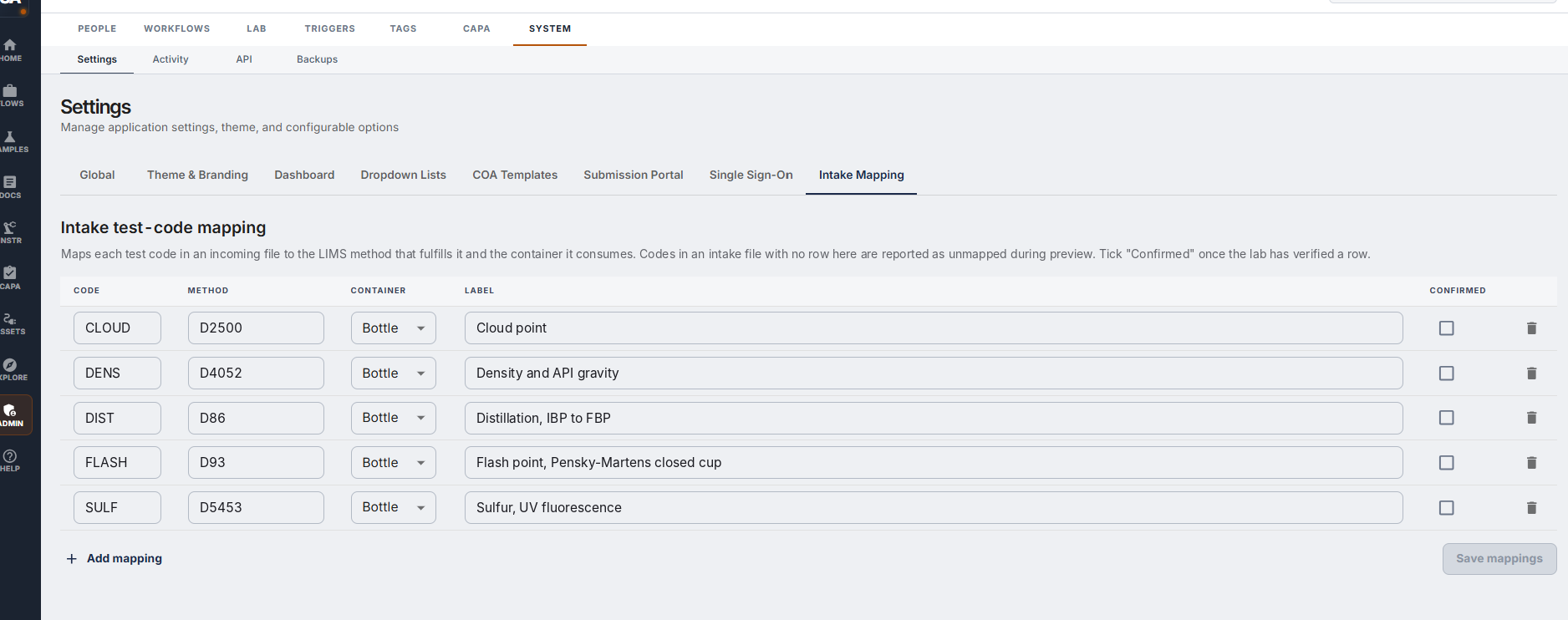1568x620 pixels.
Task: Delete the FLASH mapping row
Action: 1531,463
